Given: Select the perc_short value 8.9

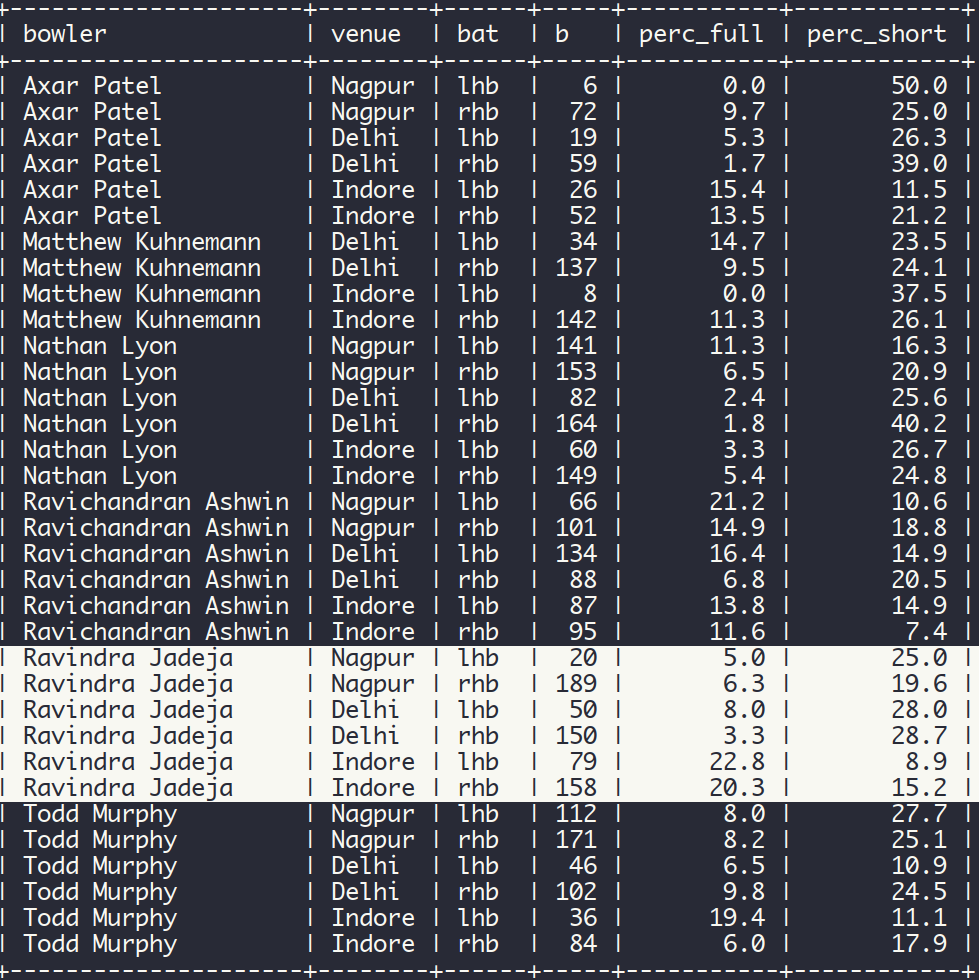Looking at the screenshot, I should 926,762.
